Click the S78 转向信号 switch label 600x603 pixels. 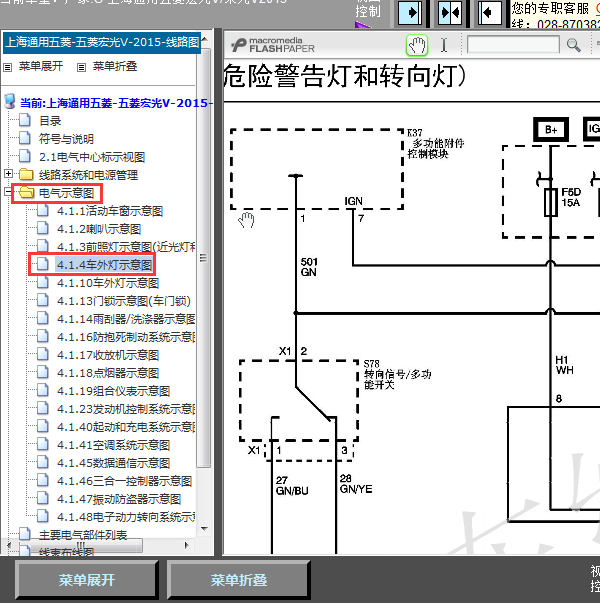point(397,374)
